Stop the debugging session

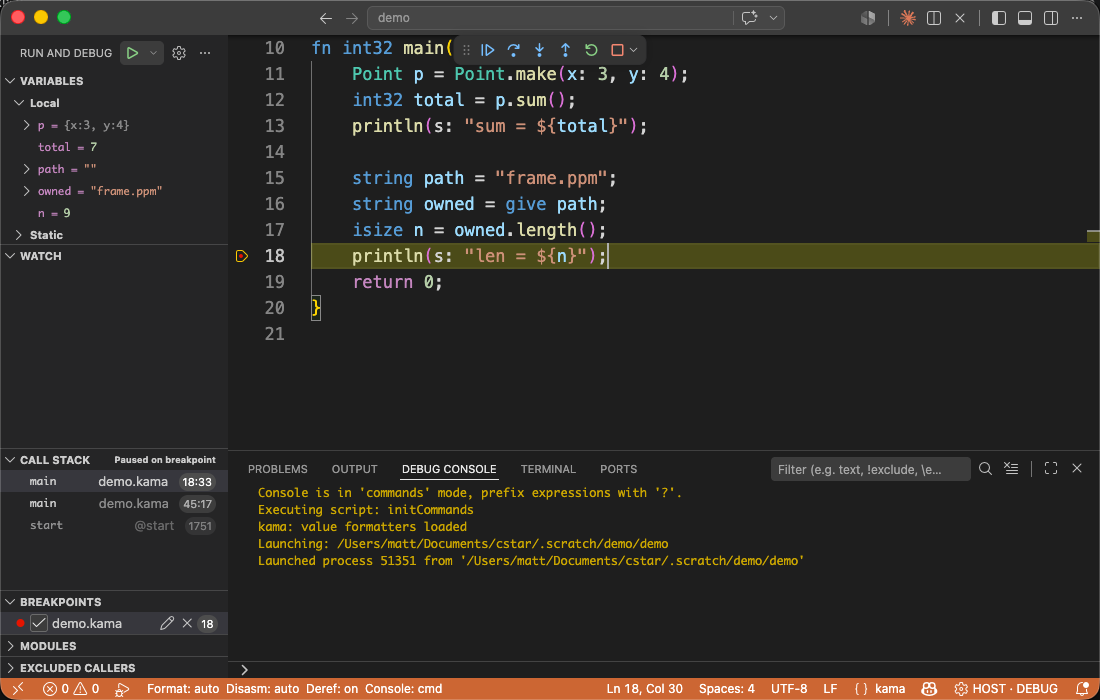pos(617,50)
